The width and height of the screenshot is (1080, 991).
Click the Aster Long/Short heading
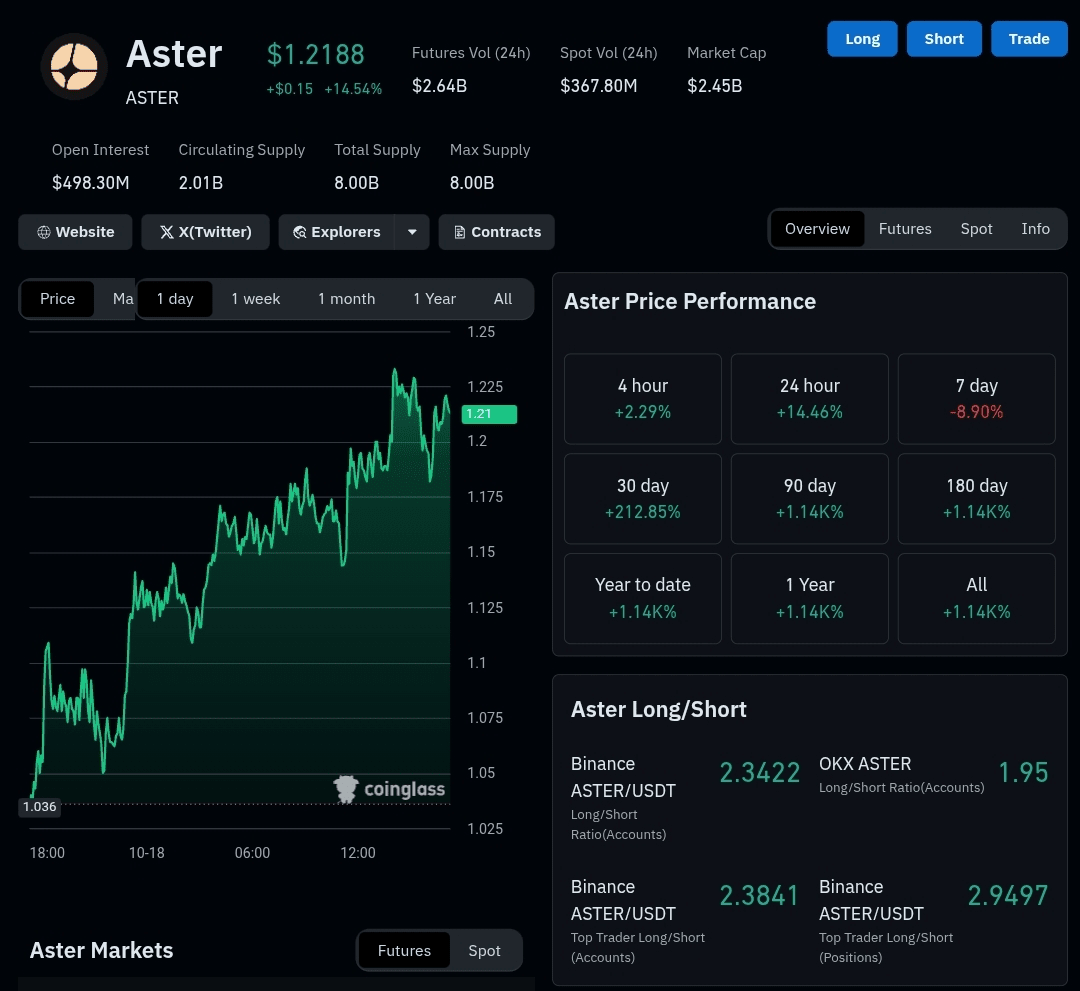(658, 709)
